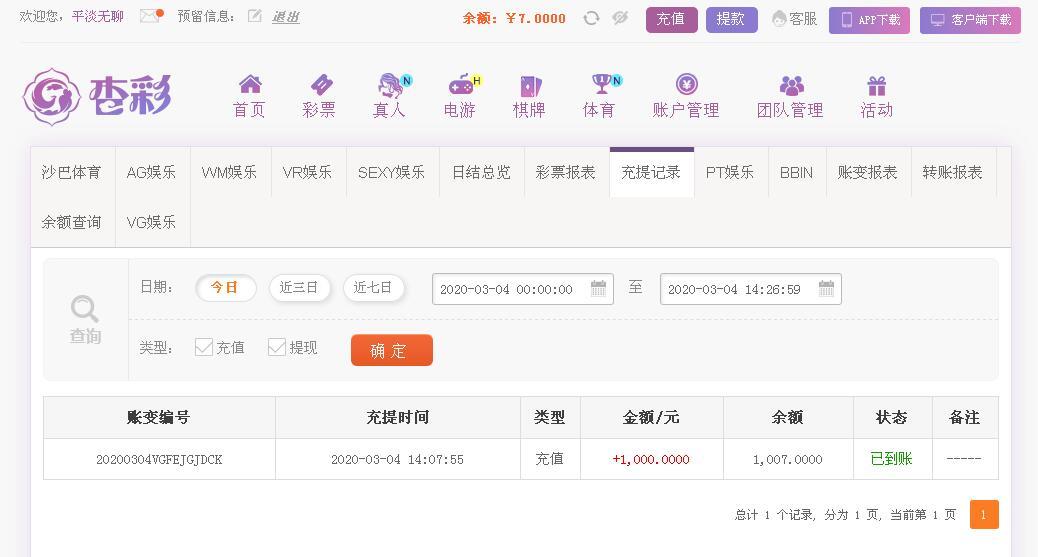Click amount +1,000.0000
This screenshot has width=1038, height=557.
point(651,459)
